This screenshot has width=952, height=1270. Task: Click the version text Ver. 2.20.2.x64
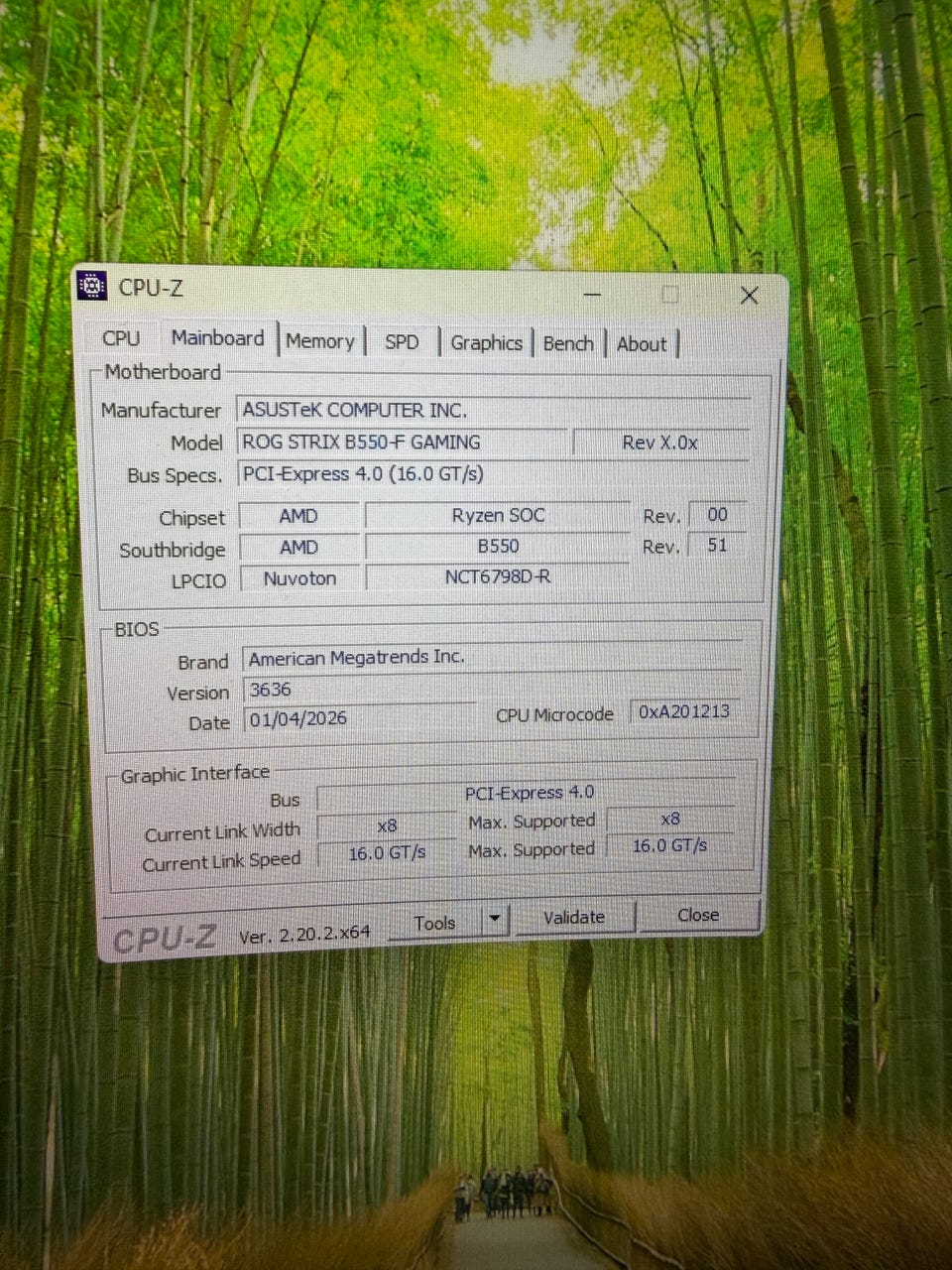coord(304,934)
